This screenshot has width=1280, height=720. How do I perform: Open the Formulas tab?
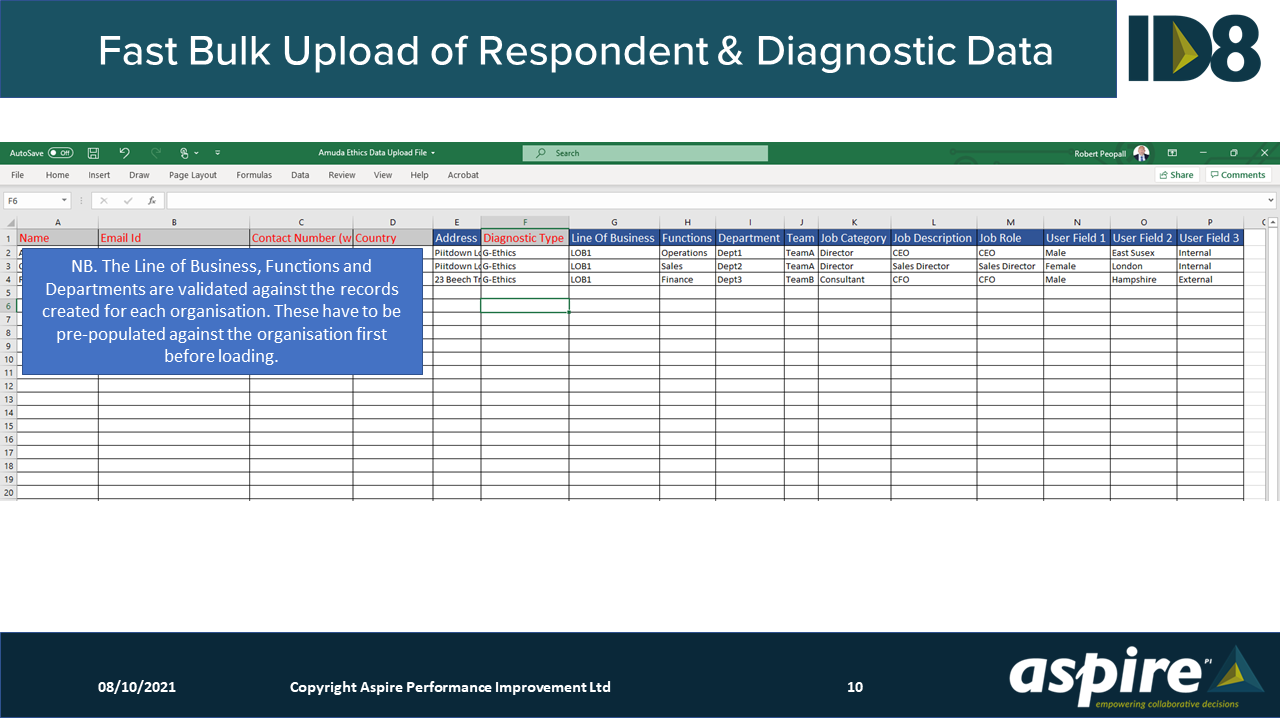tap(254, 175)
